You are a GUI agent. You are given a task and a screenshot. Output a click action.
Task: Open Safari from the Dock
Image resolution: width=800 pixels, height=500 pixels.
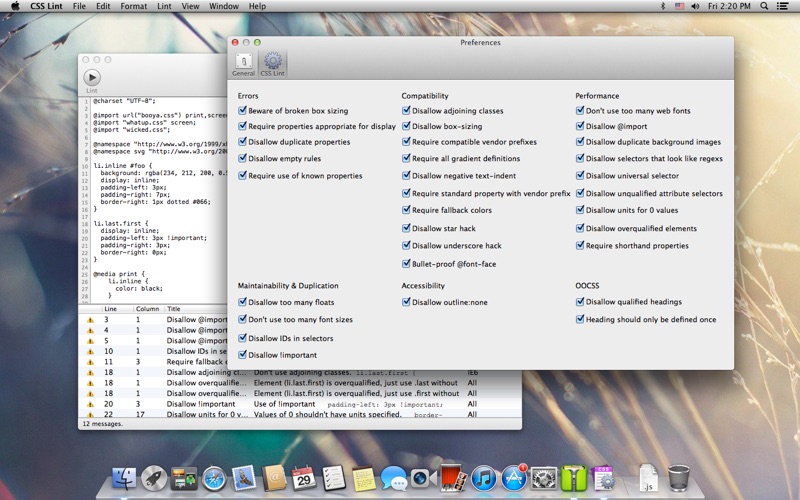tap(214, 478)
